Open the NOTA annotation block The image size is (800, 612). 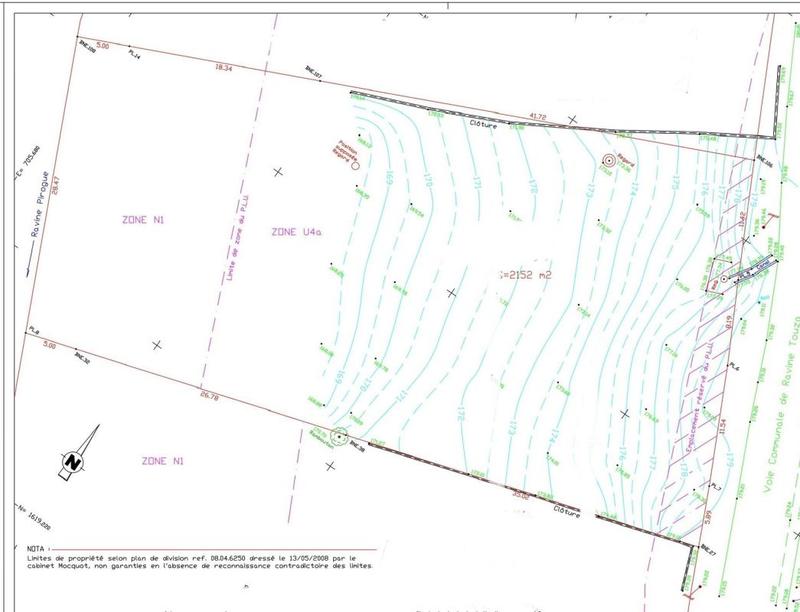coord(200,557)
